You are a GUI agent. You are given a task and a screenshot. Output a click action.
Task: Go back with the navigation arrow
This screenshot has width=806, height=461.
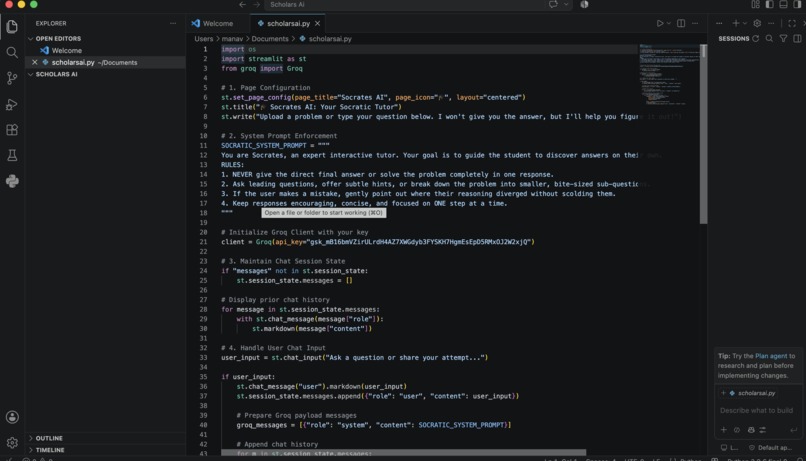(242, 4)
